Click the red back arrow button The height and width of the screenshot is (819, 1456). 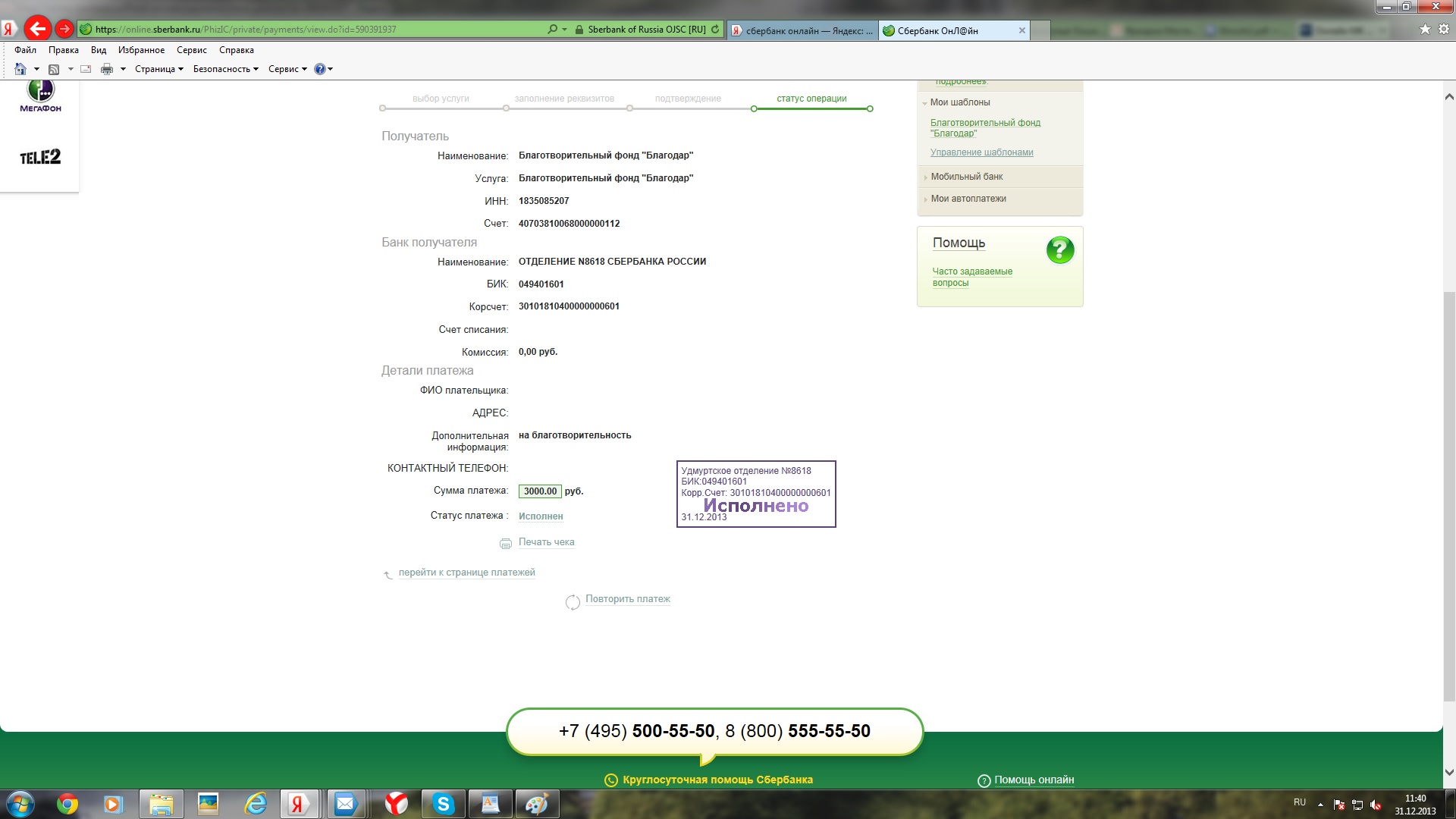[37, 30]
